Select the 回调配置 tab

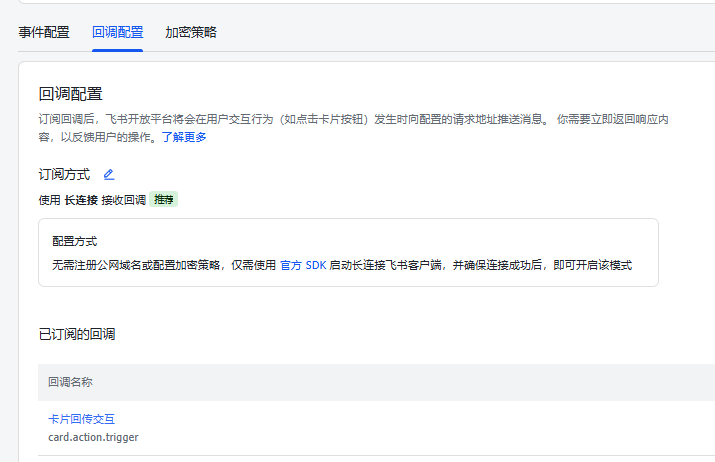tap(117, 32)
